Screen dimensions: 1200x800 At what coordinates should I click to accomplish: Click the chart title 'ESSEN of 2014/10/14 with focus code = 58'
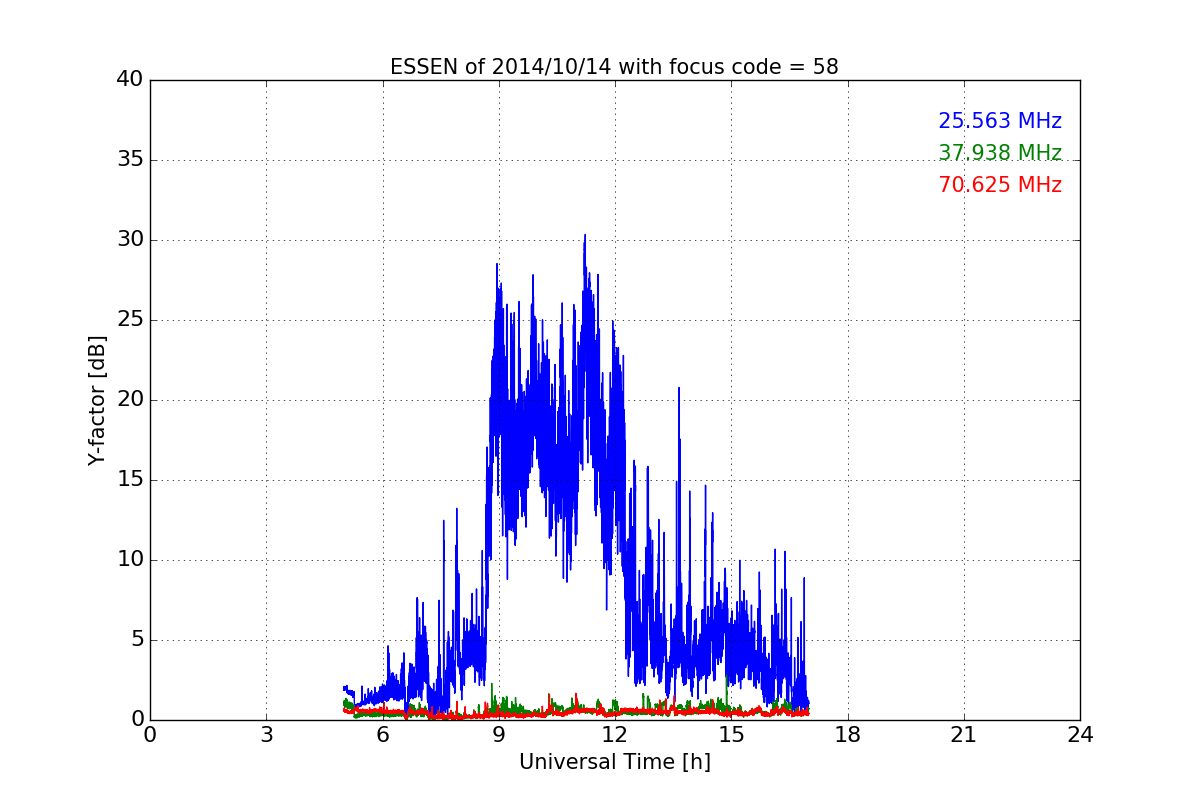point(614,67)
